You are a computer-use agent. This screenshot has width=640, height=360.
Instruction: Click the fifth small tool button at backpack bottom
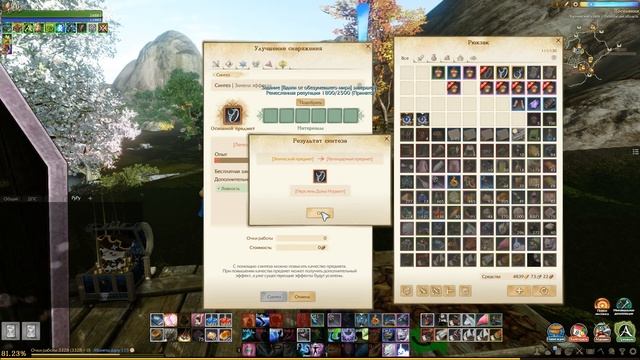[465, 291]
